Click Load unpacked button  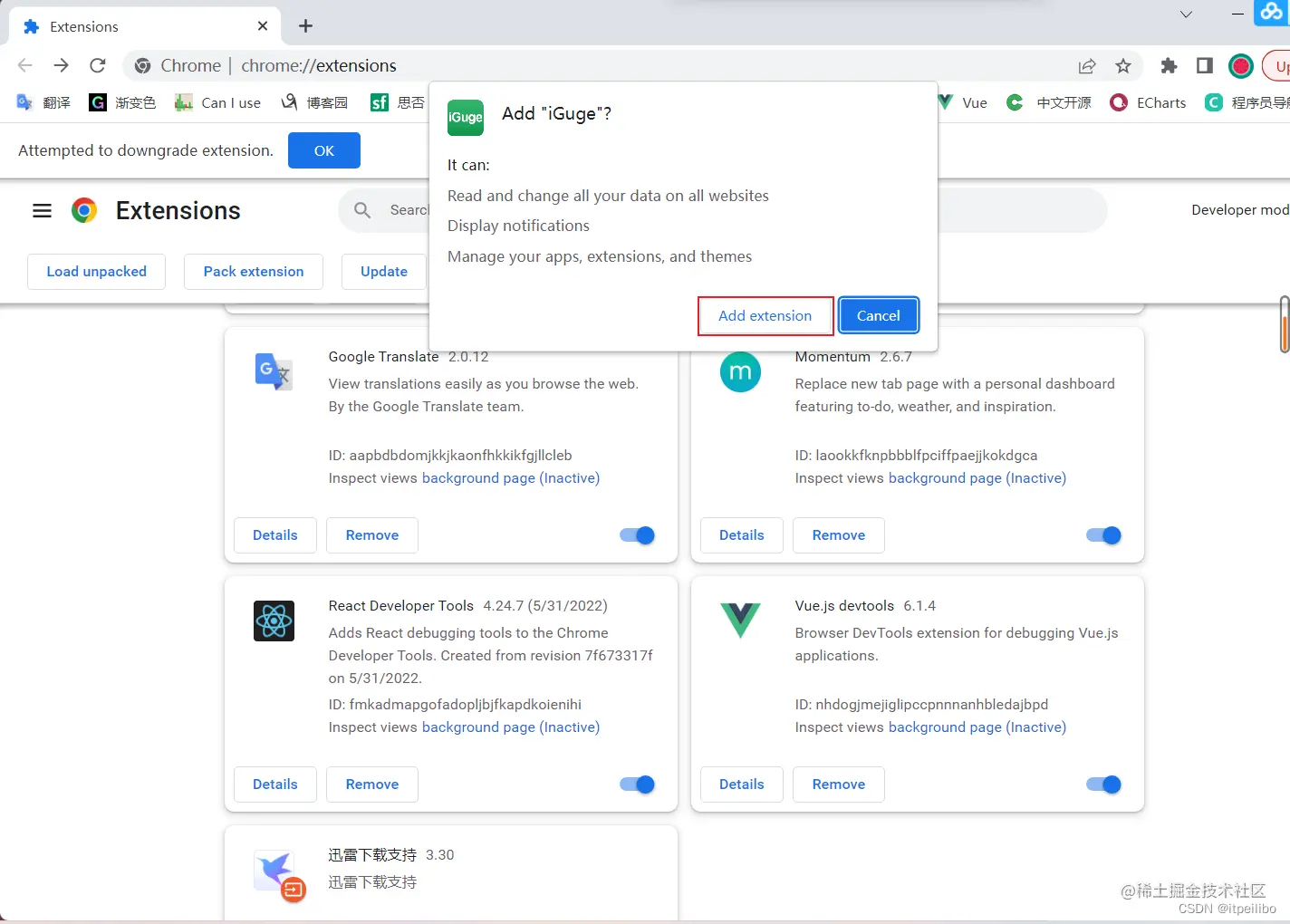click(96, 272)
